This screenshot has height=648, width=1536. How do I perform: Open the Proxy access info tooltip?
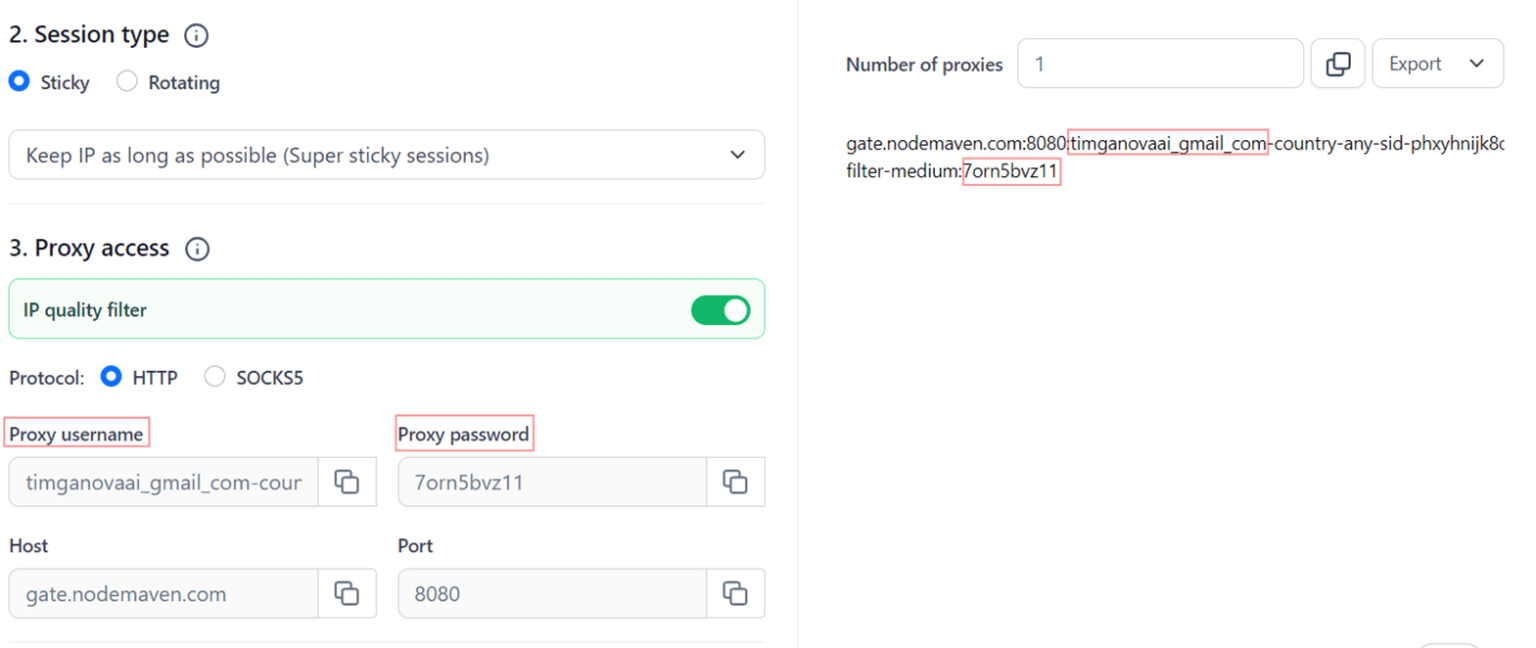[197, 249]
